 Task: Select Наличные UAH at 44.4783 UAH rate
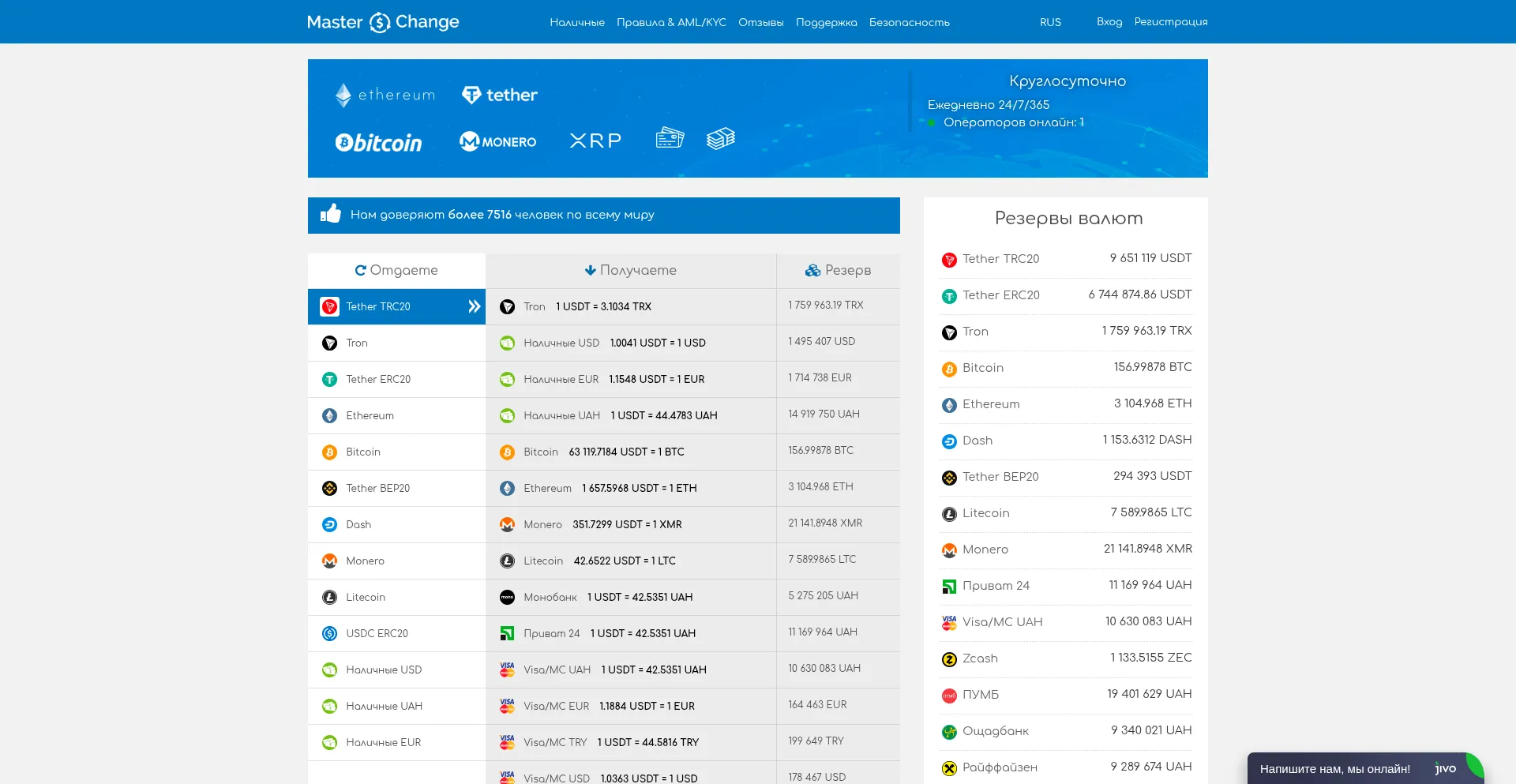tap(631, 415)
